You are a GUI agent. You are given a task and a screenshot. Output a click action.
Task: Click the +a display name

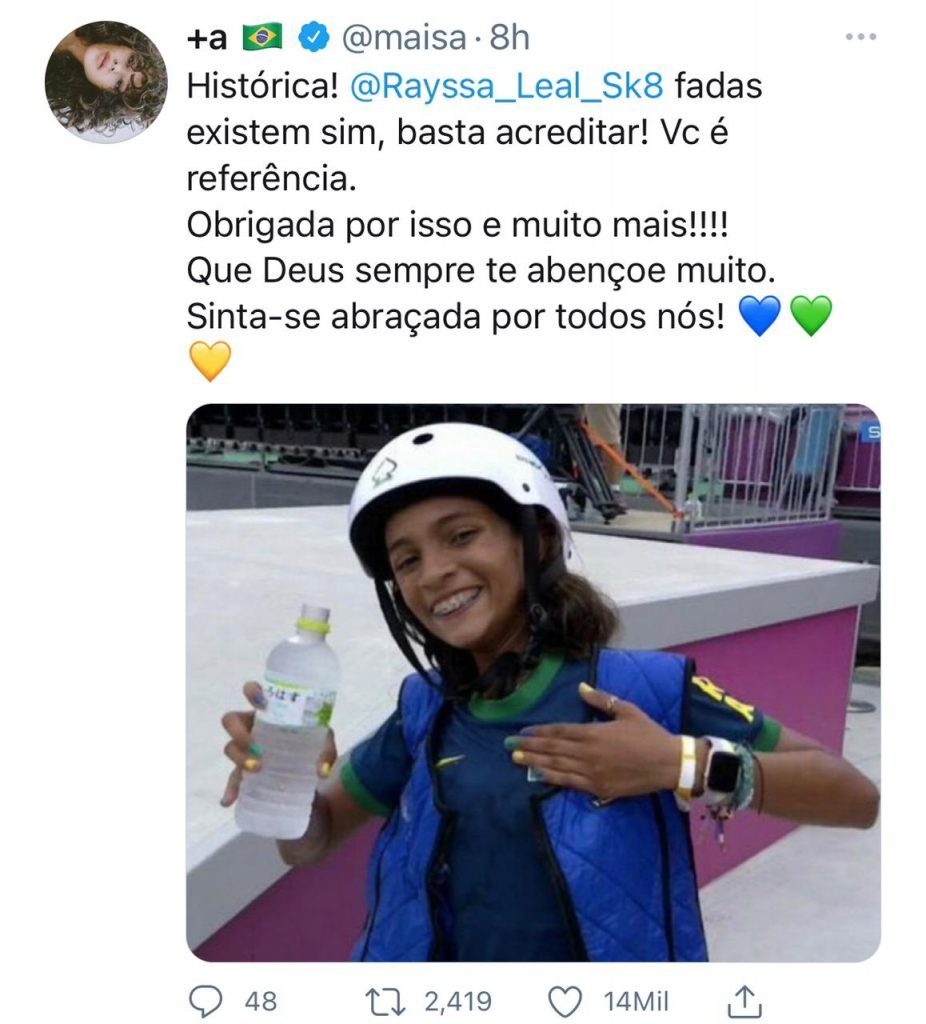point(207,38)
